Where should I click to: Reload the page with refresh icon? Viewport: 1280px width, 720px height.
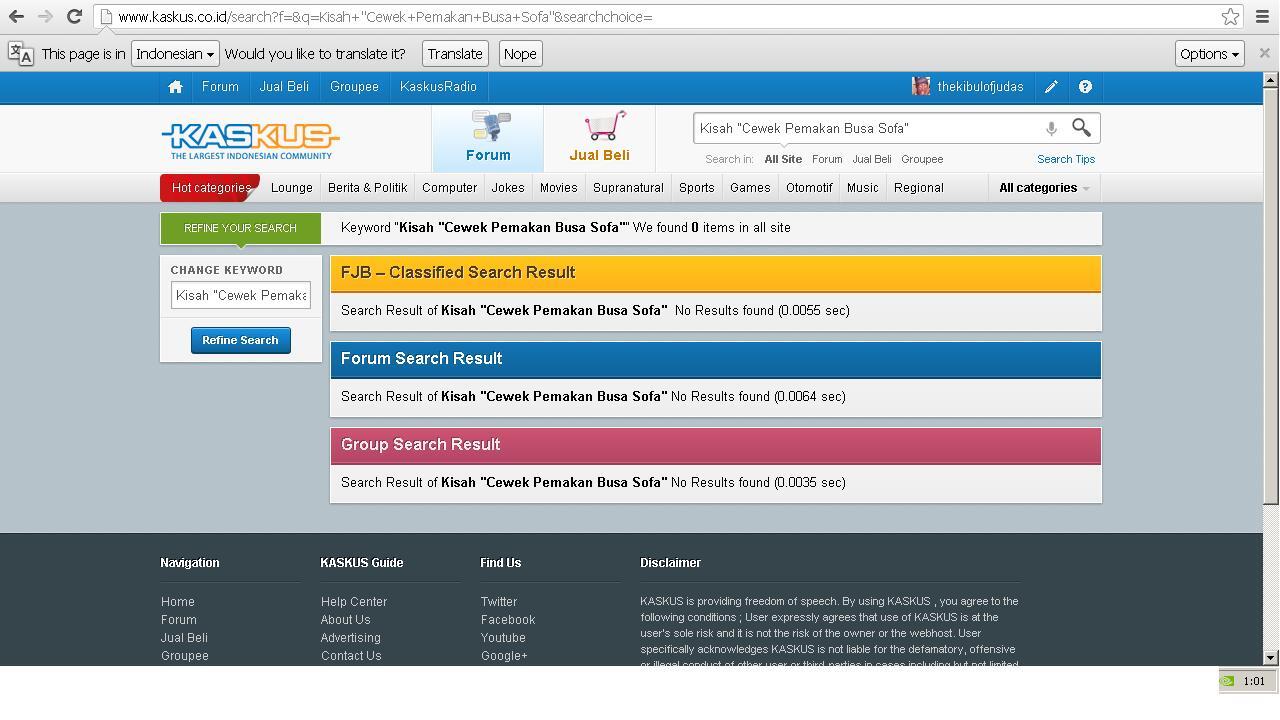[74, 17]
